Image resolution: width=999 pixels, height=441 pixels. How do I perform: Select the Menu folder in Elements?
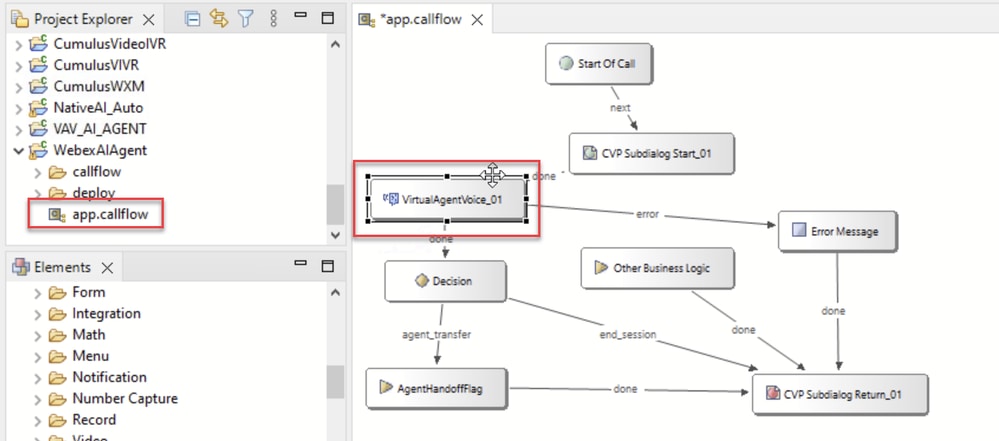tap(90, 356)
